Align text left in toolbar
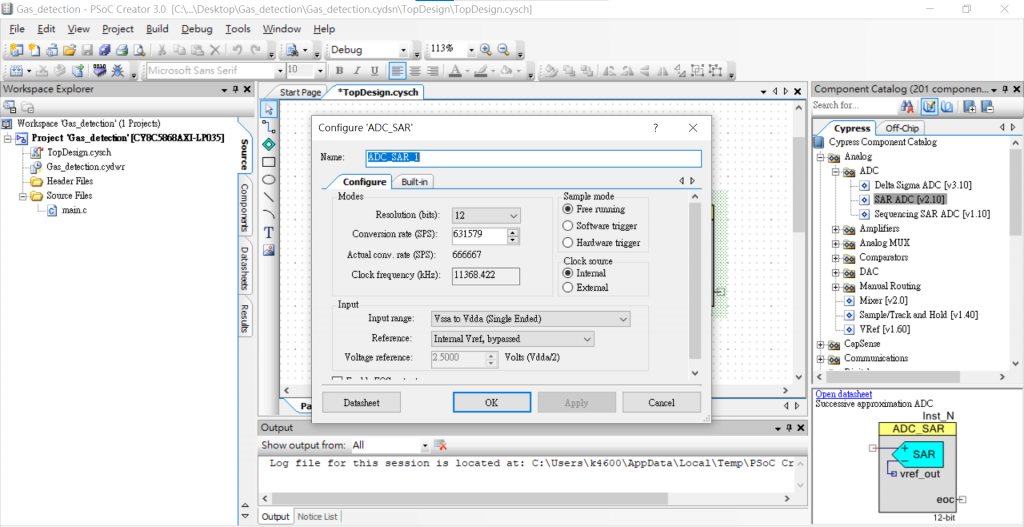Viewport: 1024px width, 527px height. [397, 71]
